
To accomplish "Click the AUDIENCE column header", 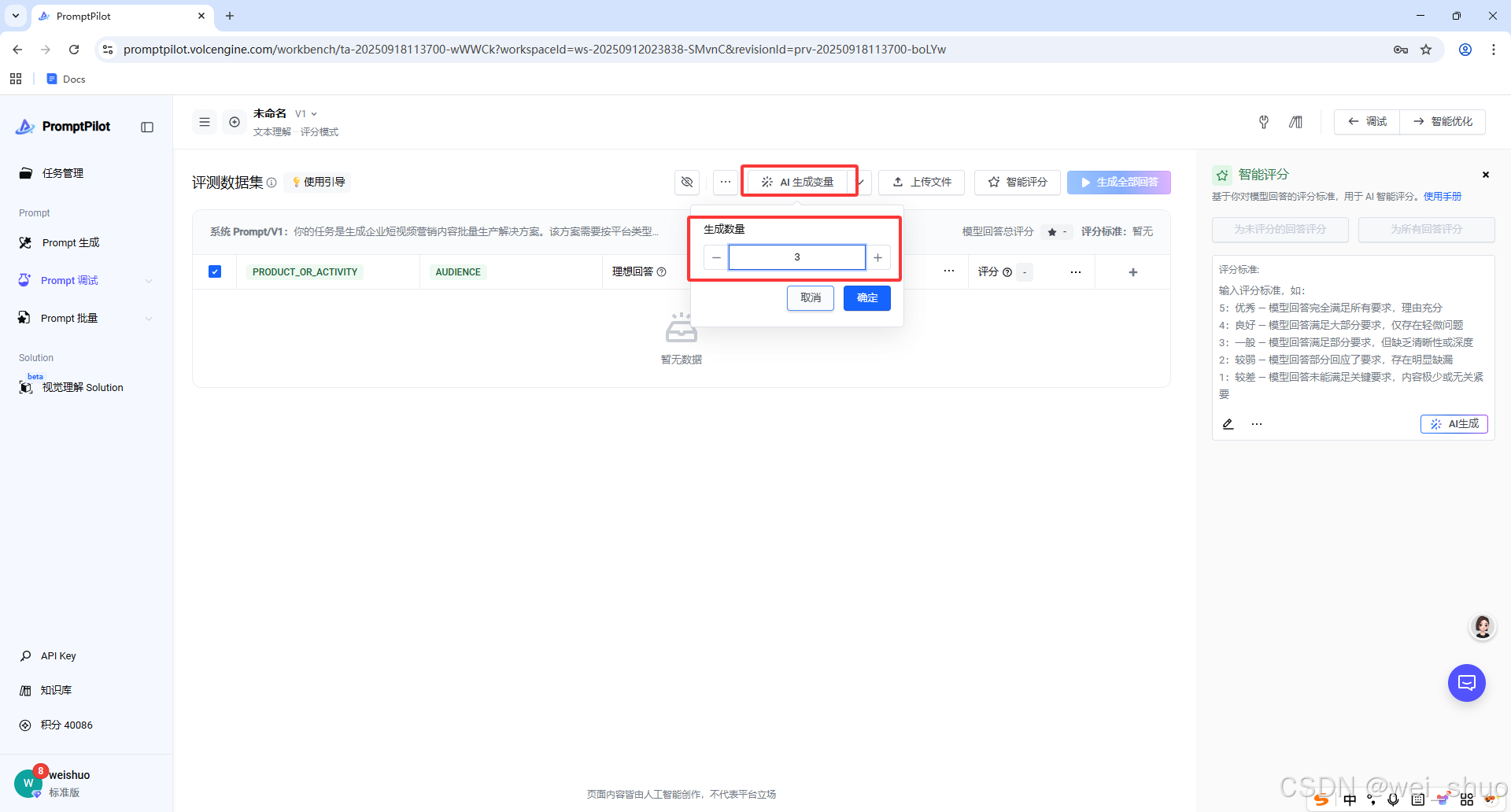I will (x=458, y=272).
